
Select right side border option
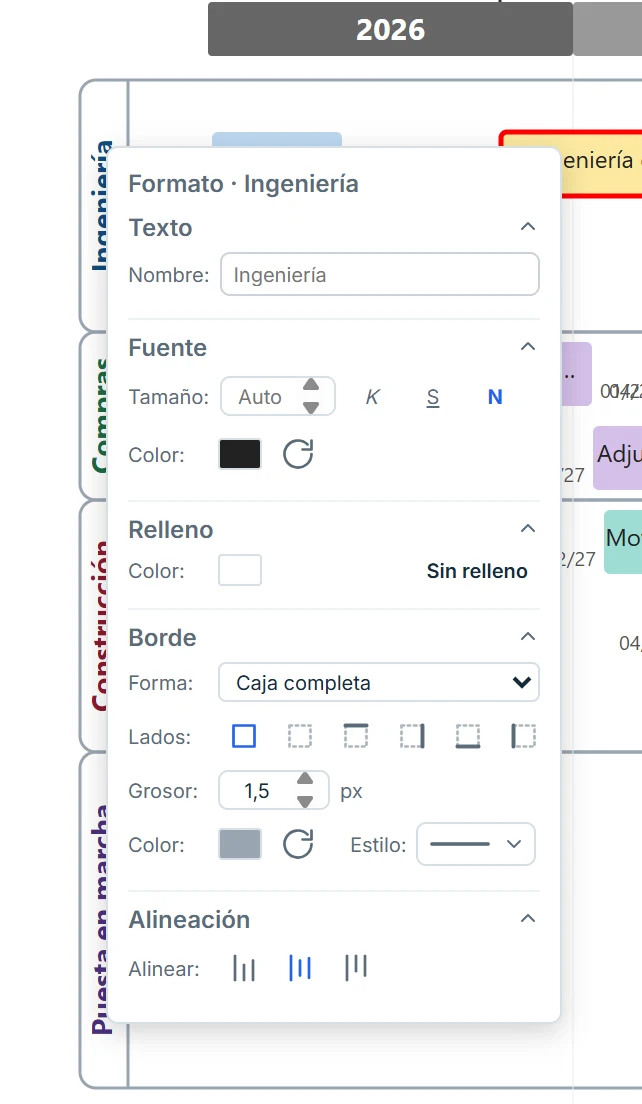coord(412,736)
